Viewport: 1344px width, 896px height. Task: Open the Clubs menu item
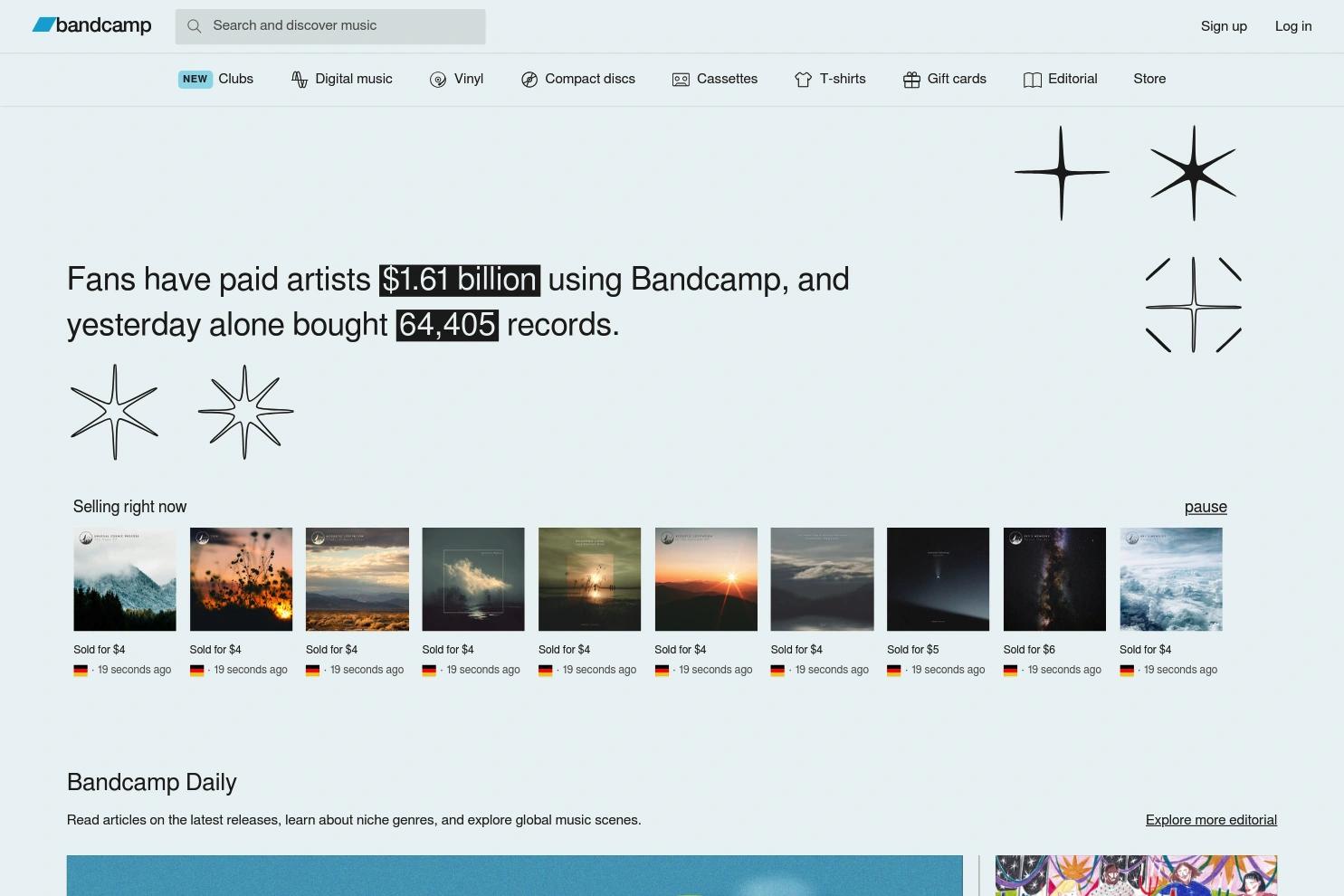tap(216, 79)
